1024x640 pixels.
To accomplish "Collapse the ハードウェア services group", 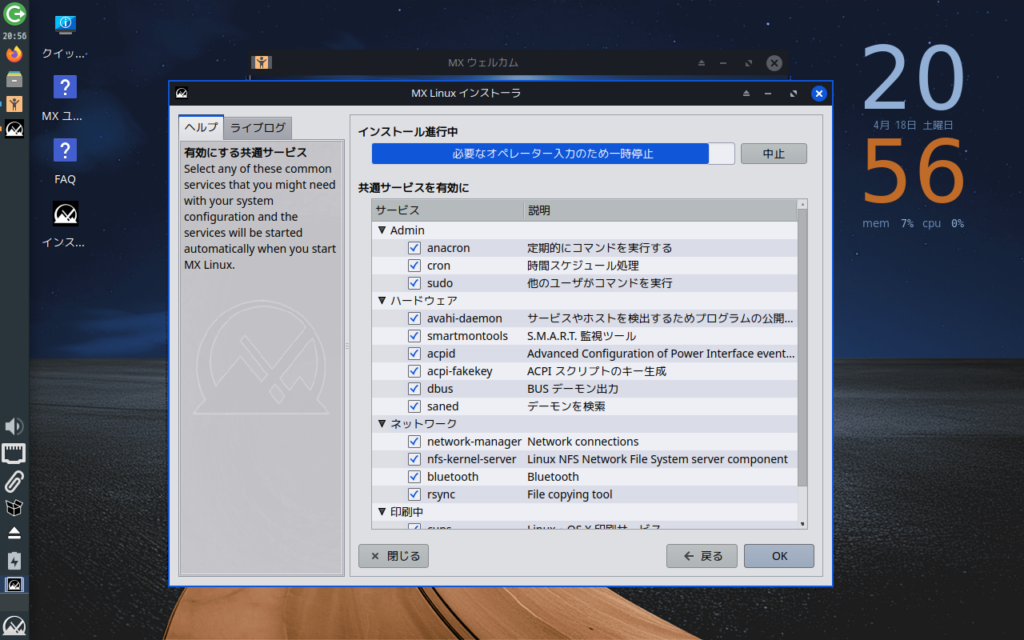I will pyautogui.click(x=382, y=301).
